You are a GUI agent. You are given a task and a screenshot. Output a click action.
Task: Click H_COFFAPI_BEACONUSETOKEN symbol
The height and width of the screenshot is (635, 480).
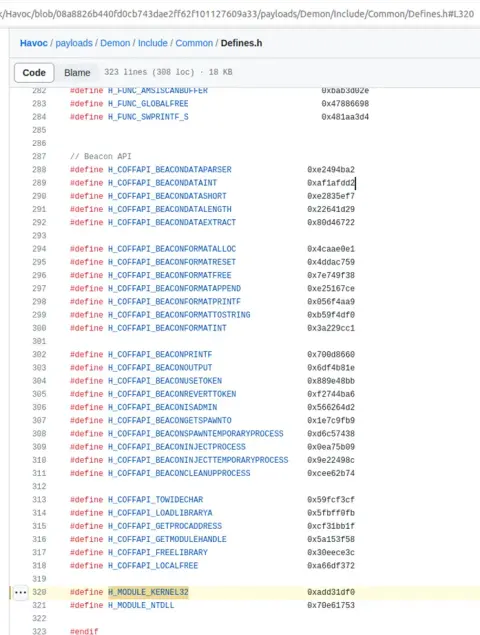pyautogui.click(x=165, y=381)
